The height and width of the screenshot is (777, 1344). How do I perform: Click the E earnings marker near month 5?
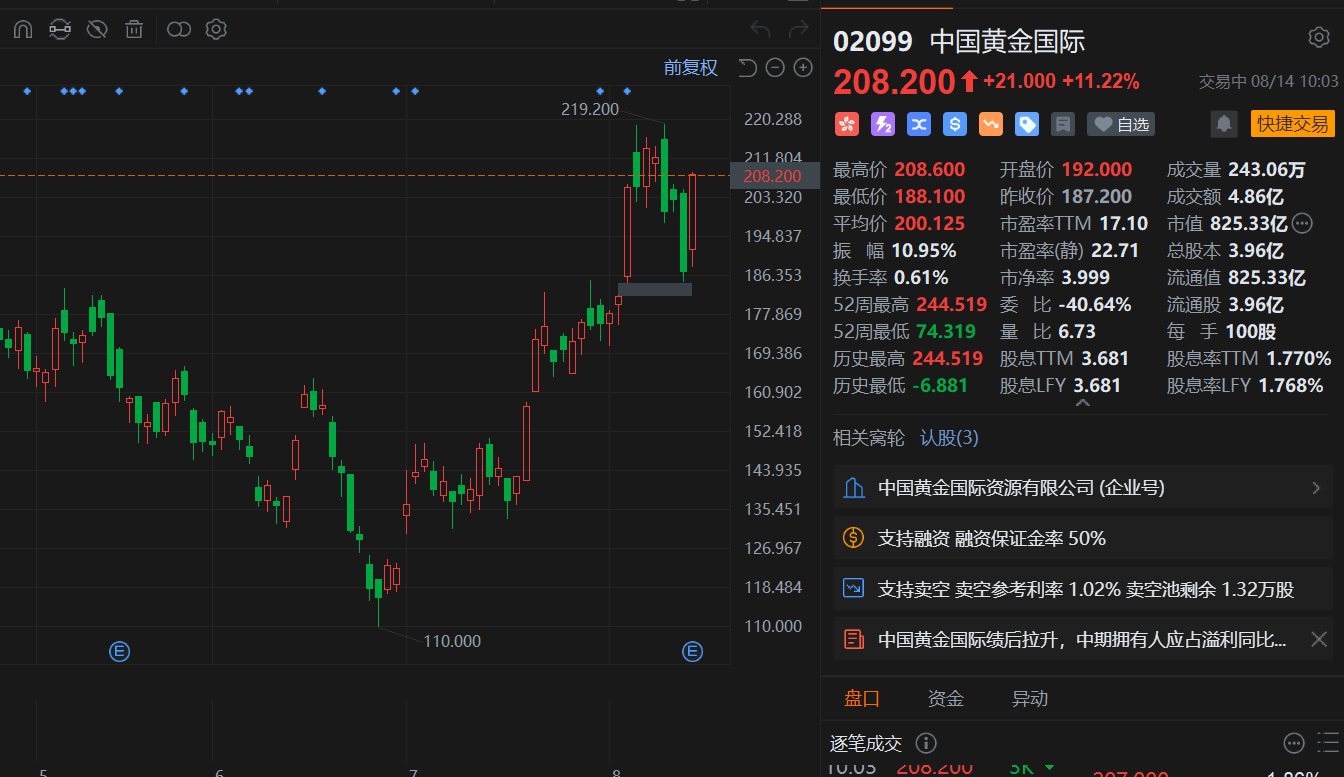[119, 652]
